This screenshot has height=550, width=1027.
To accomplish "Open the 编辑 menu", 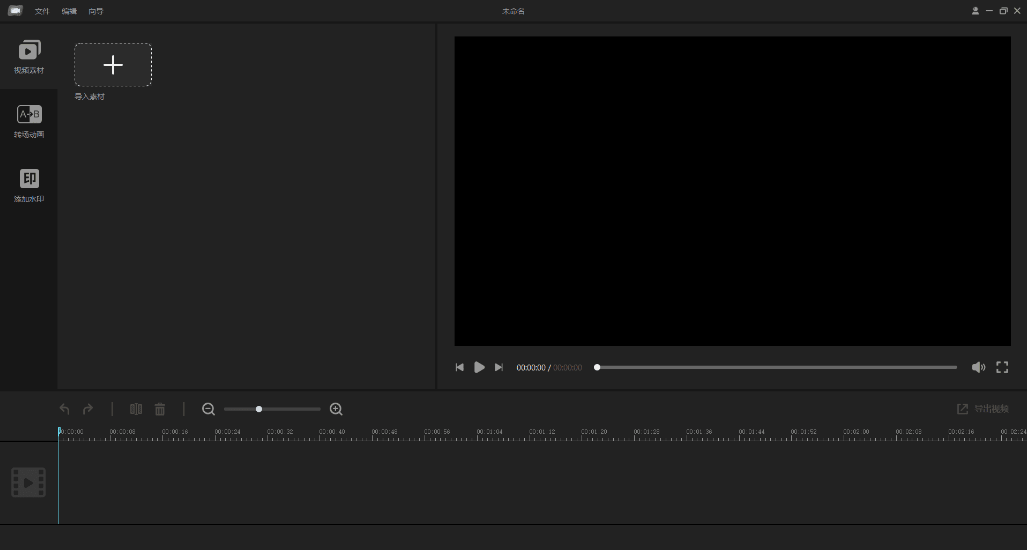I will 69,11.
